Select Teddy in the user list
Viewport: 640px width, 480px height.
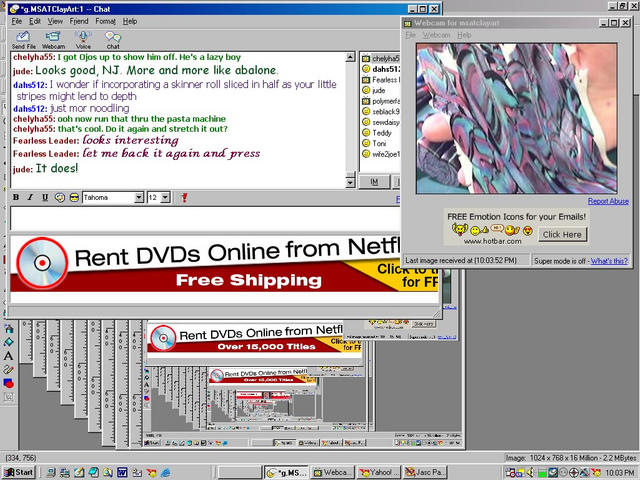[377, 133]
